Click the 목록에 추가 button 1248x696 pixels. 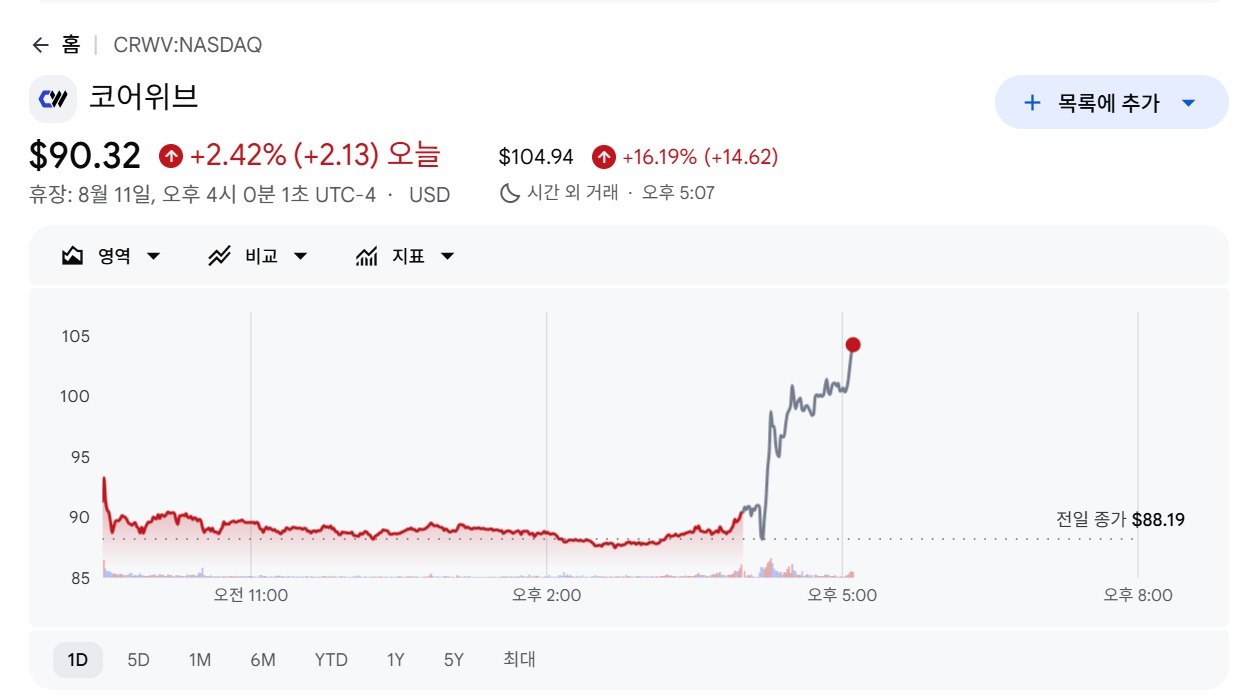1111,102
